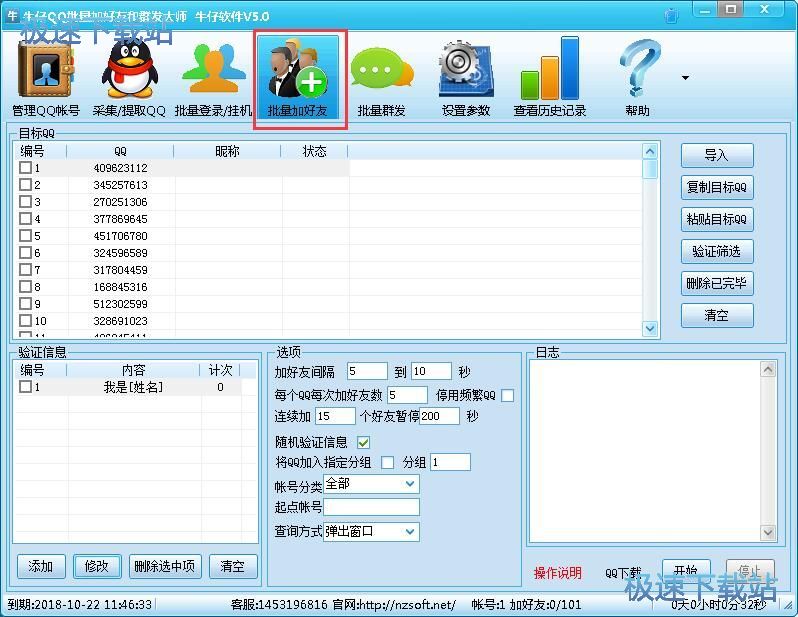Check target QQ row 5 451706780
The image size is (798, 617).
[x=25, y=236]
